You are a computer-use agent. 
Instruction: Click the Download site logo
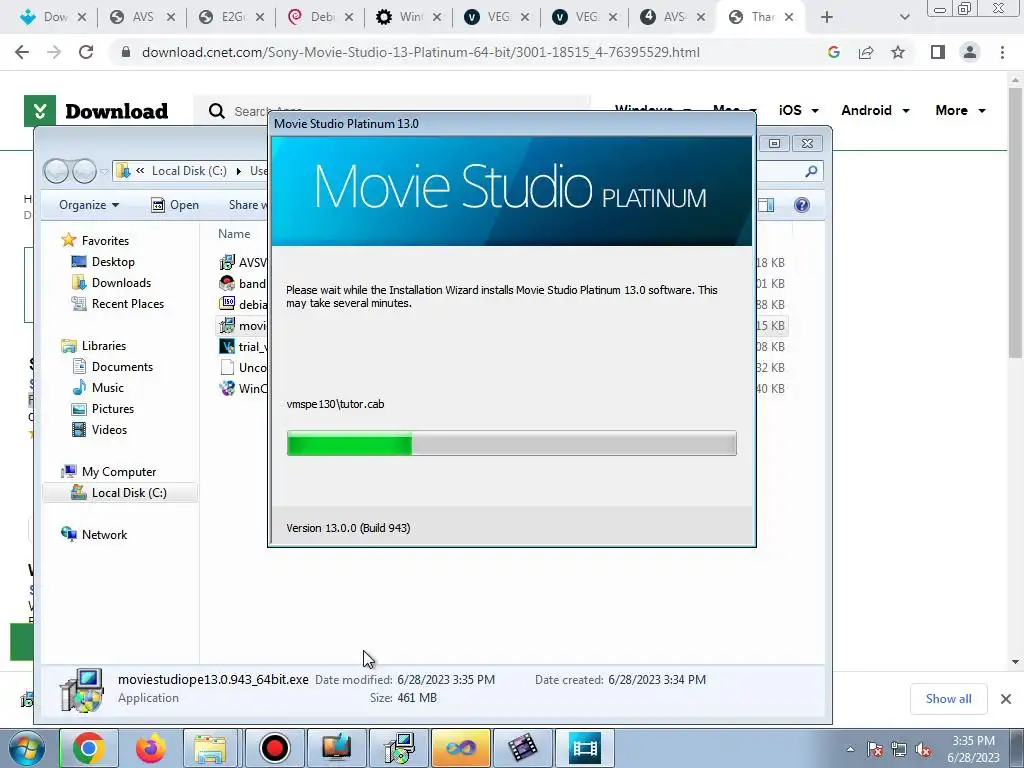97,111
